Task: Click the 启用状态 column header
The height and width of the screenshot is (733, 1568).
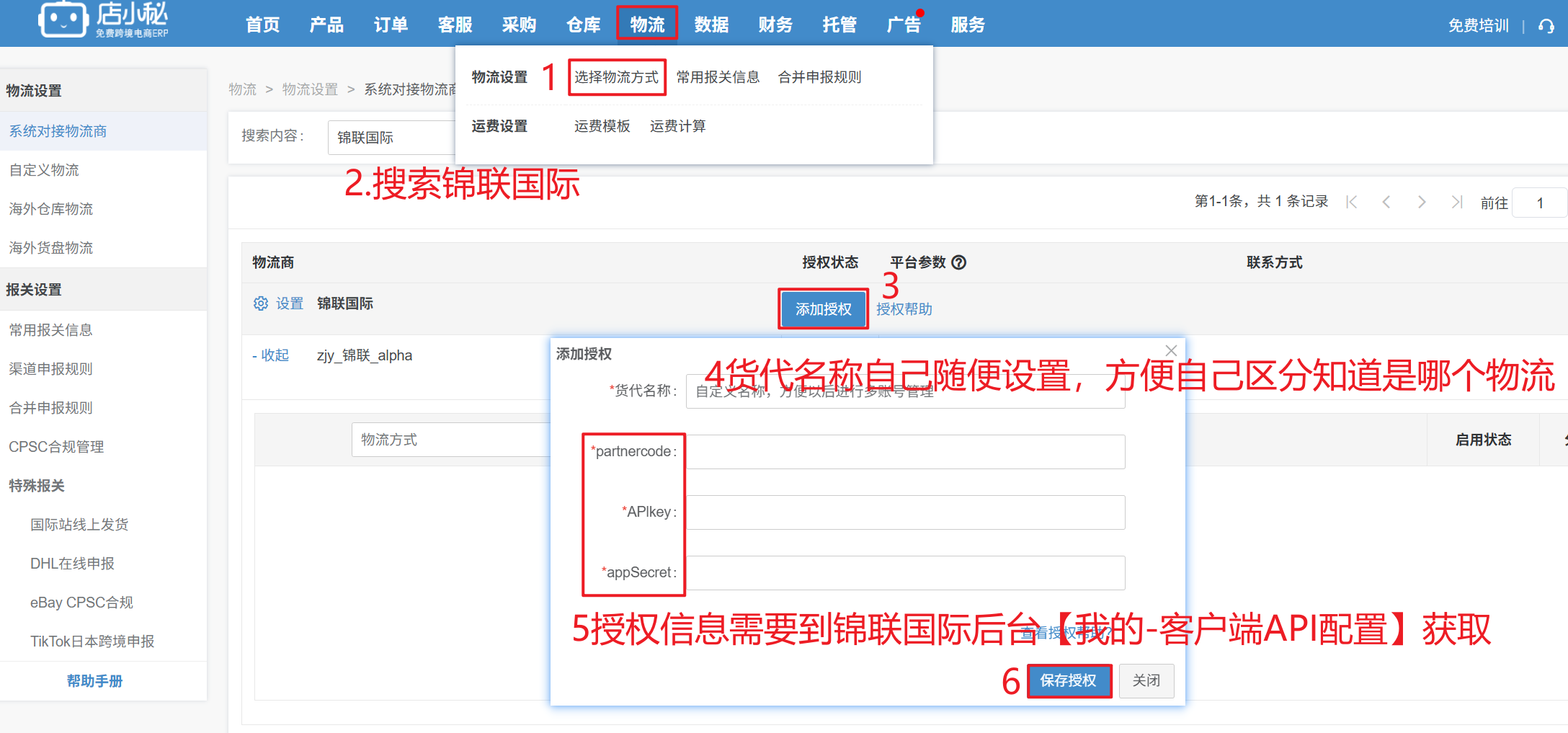Action: (1483, 440)
